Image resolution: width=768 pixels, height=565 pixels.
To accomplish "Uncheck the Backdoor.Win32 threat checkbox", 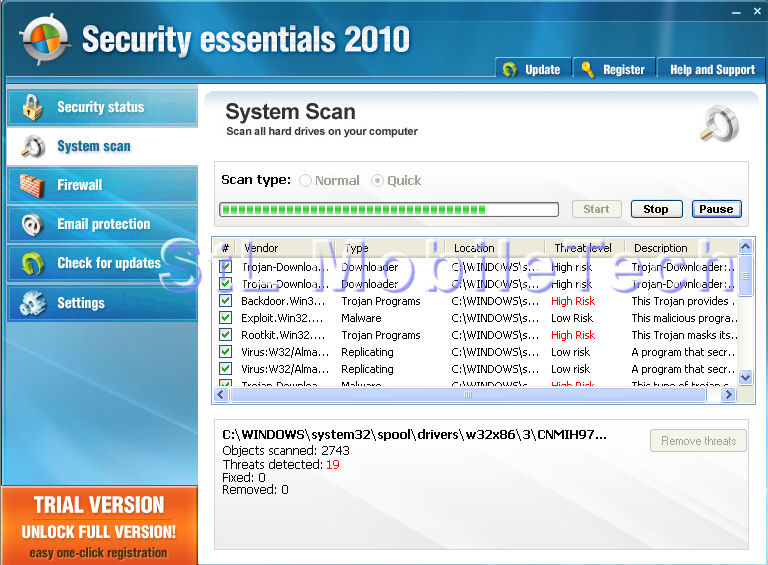I will [226, 301].
